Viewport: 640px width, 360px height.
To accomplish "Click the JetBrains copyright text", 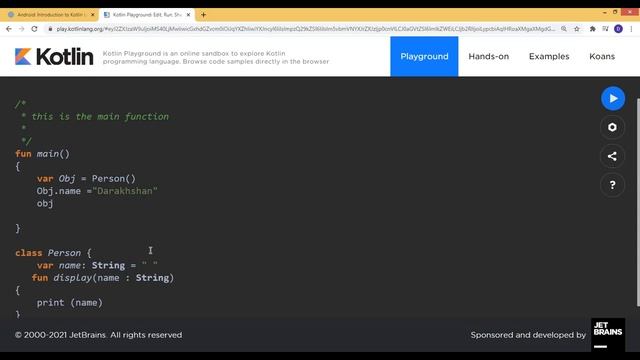I will [x=98, y=335].
